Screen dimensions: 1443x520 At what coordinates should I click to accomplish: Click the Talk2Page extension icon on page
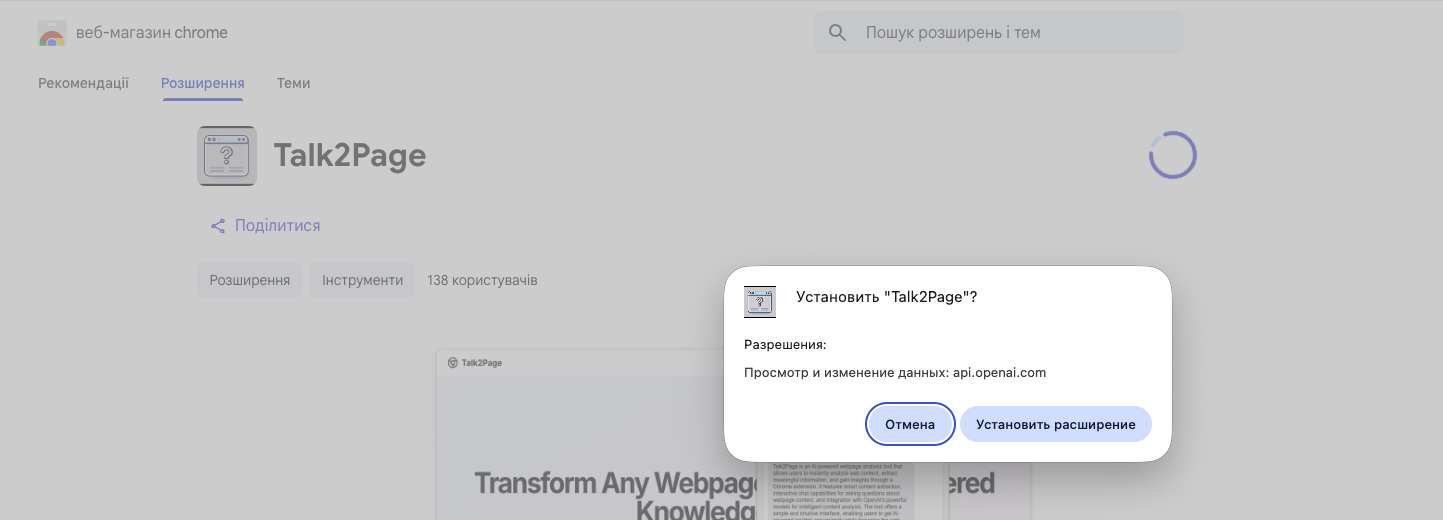tap(227, 156)
